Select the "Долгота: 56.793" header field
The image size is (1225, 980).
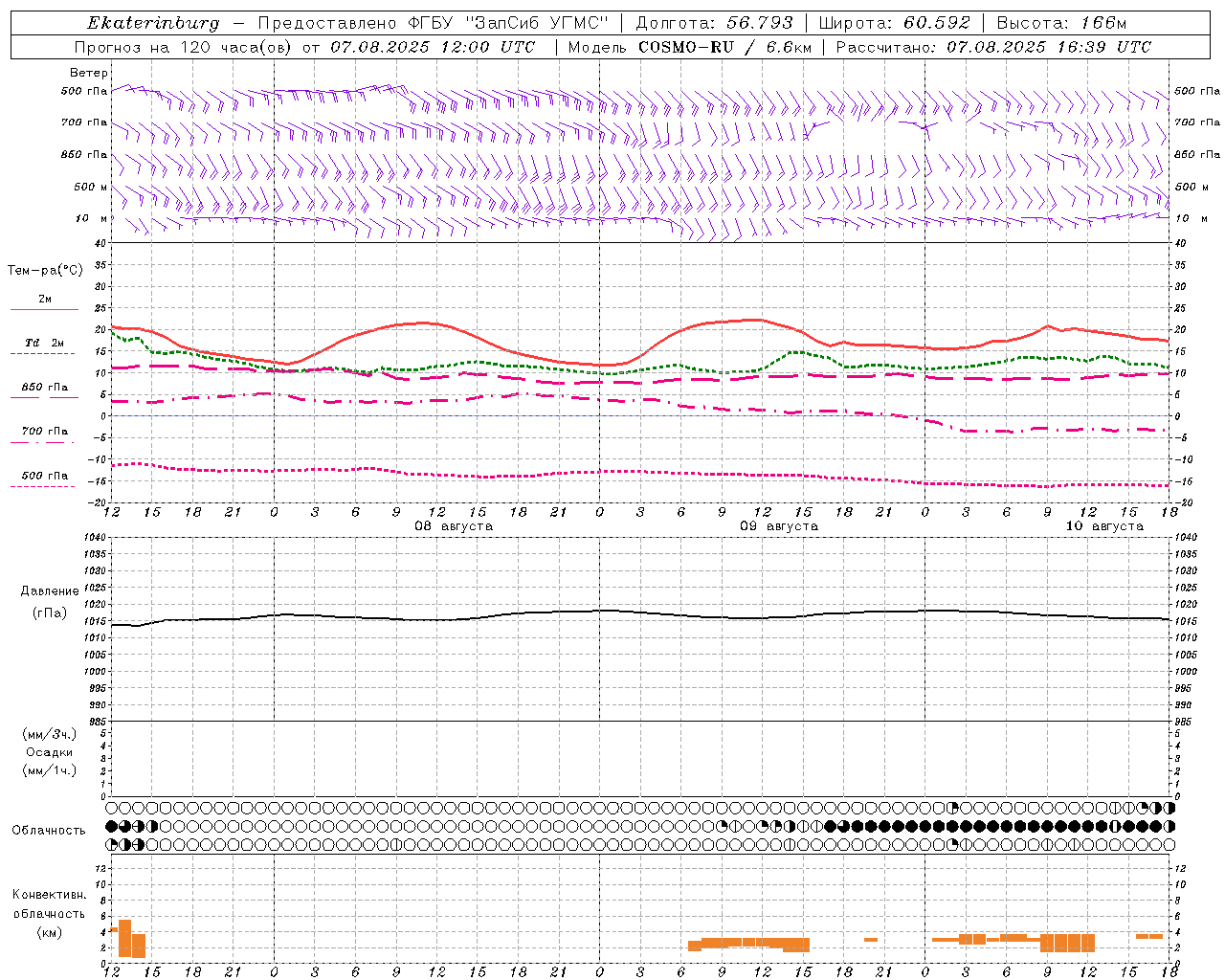click(715, 23)
